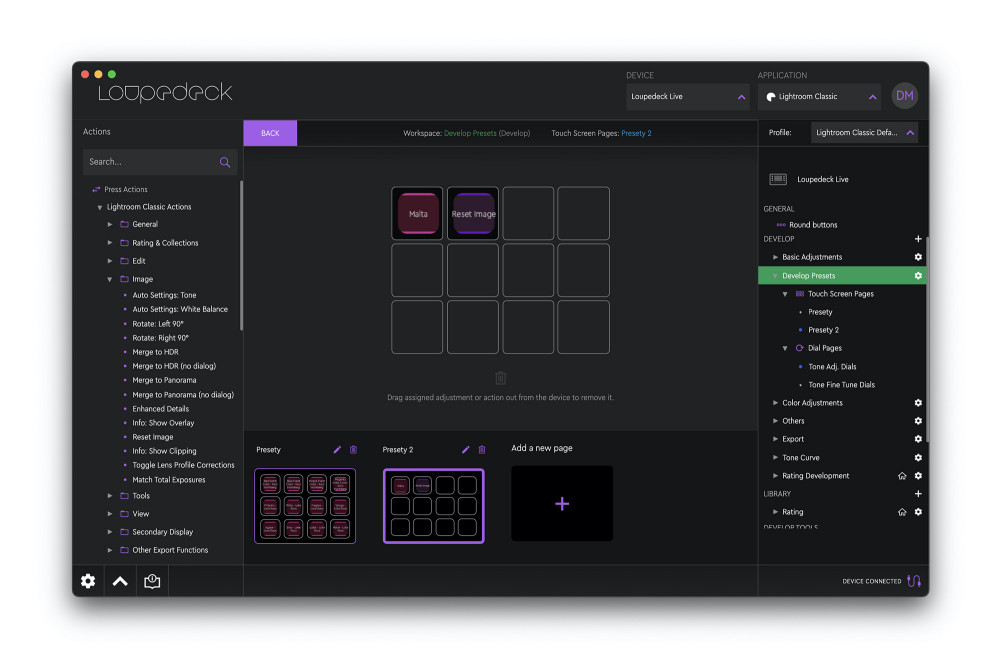
Task: Click the home icon for Rating Development
Action: click(902, 476)
